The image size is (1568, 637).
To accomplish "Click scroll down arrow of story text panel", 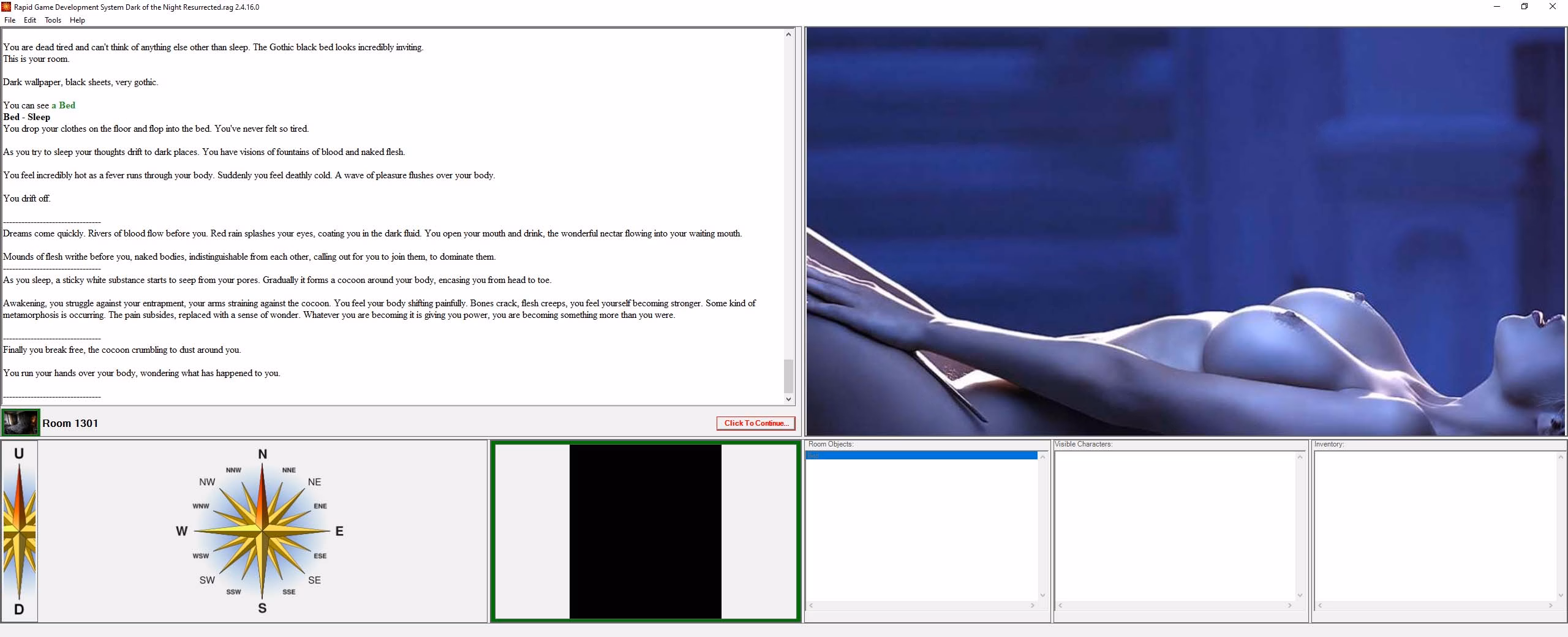I will pos(788,399).
